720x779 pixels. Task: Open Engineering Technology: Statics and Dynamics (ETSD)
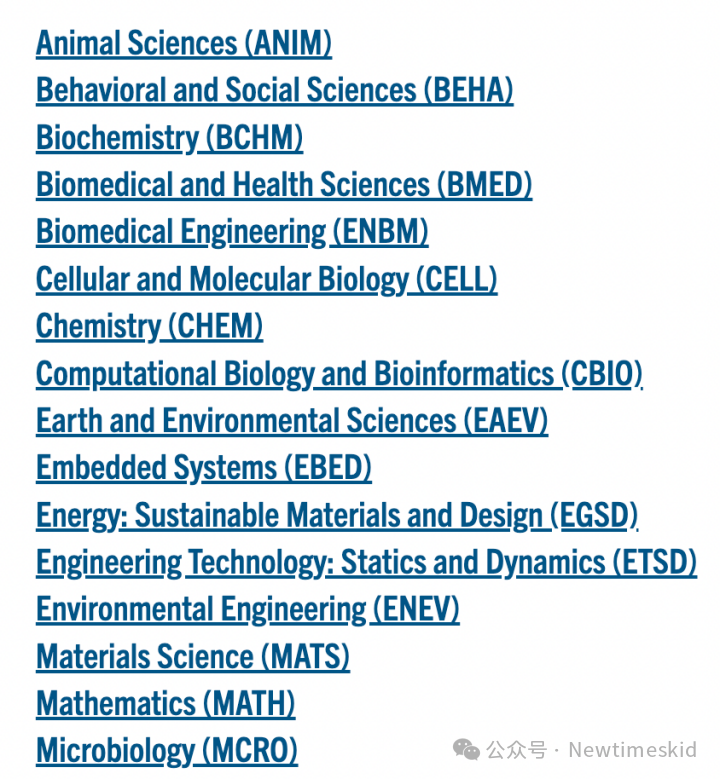[367, 563]
